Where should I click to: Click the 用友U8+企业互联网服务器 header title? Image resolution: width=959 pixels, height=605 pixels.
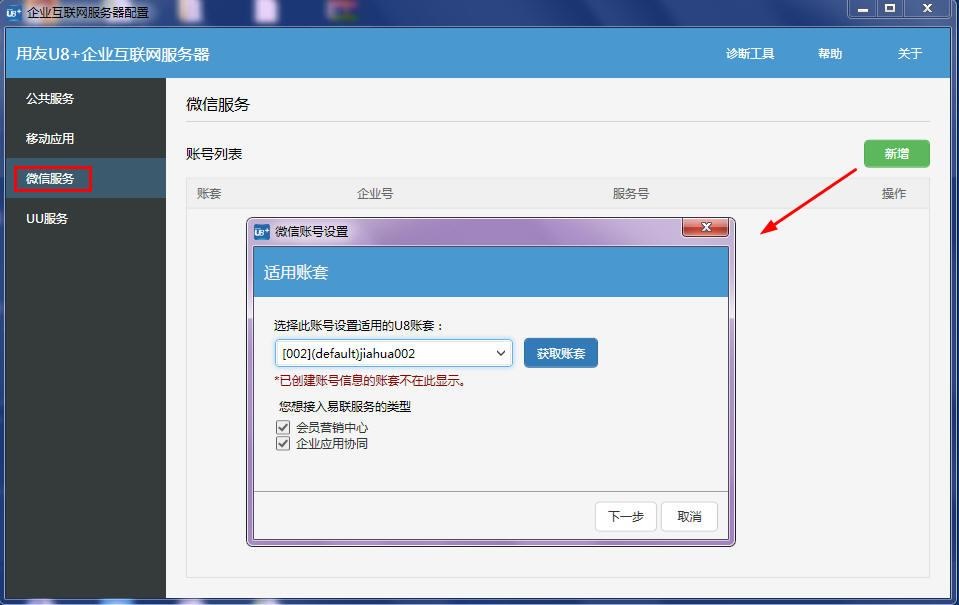coord(113,54)
